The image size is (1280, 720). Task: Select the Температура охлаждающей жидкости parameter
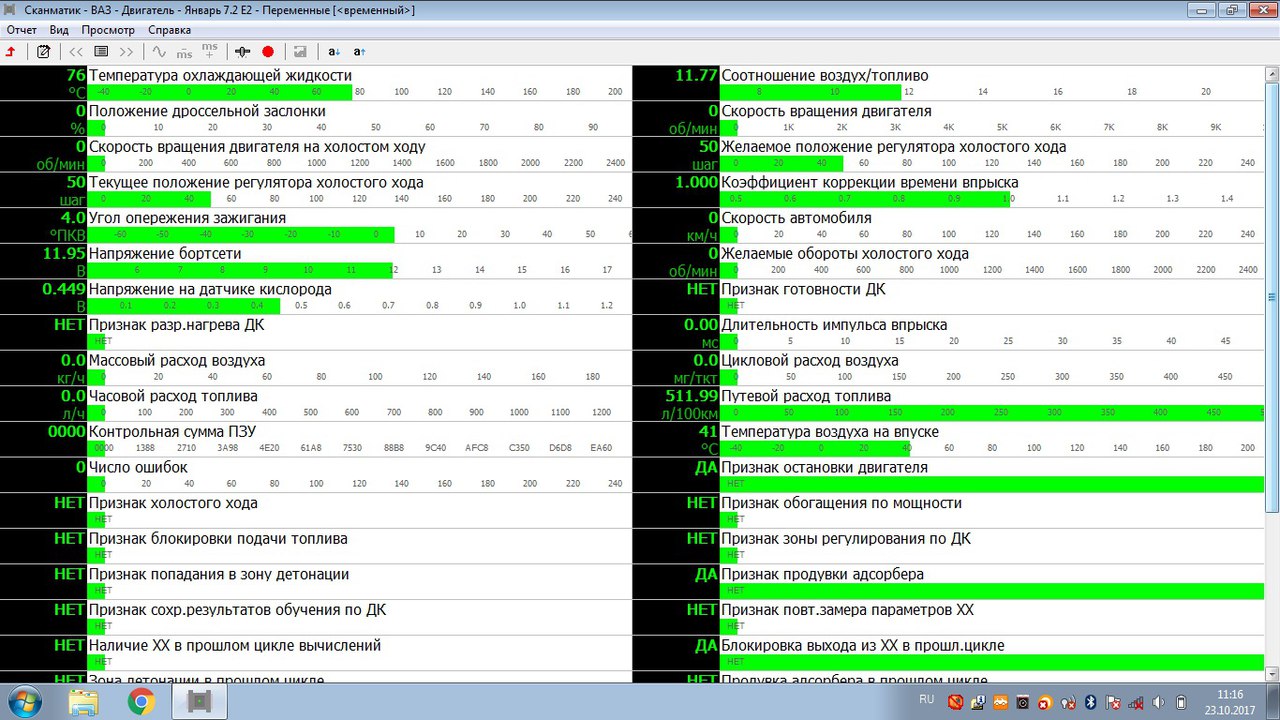pos(220,76)
